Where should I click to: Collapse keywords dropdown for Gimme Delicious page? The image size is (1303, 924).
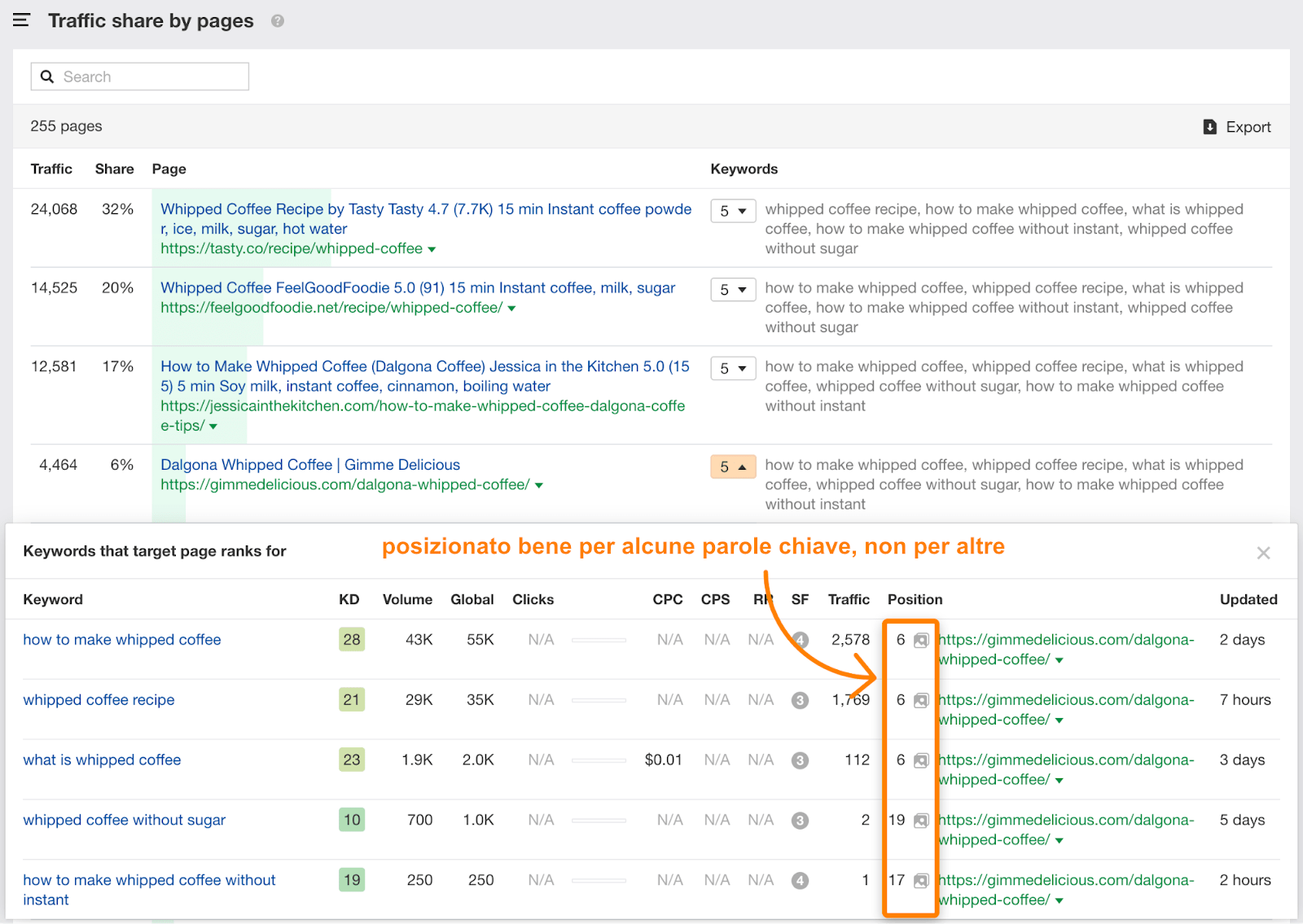click(x=733, y=467)
